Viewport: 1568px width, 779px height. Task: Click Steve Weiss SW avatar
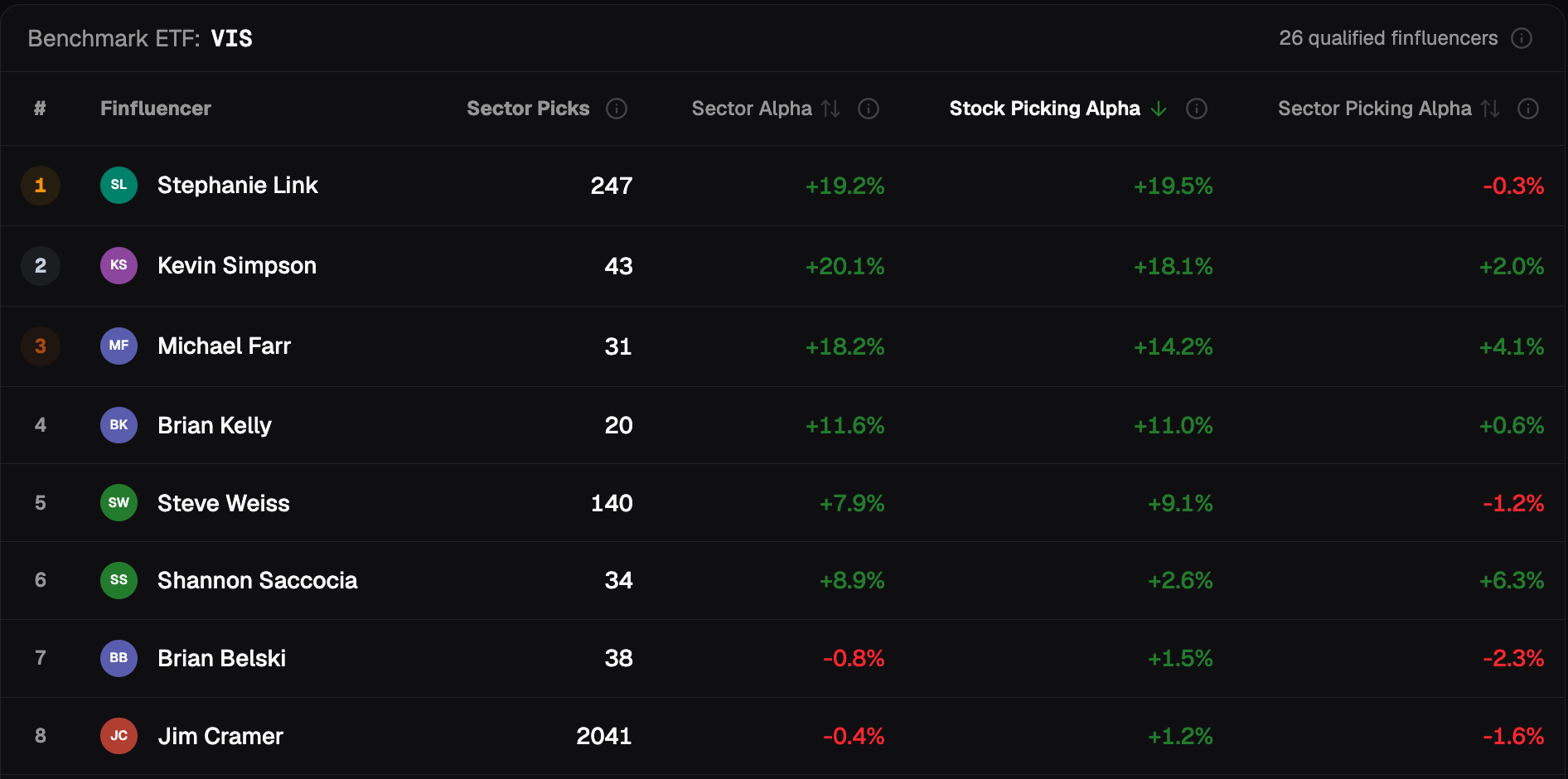[119, 503]
